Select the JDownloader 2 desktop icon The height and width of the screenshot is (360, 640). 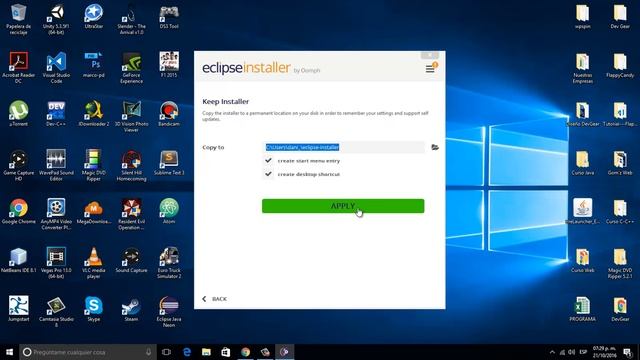tap(93, 113)
